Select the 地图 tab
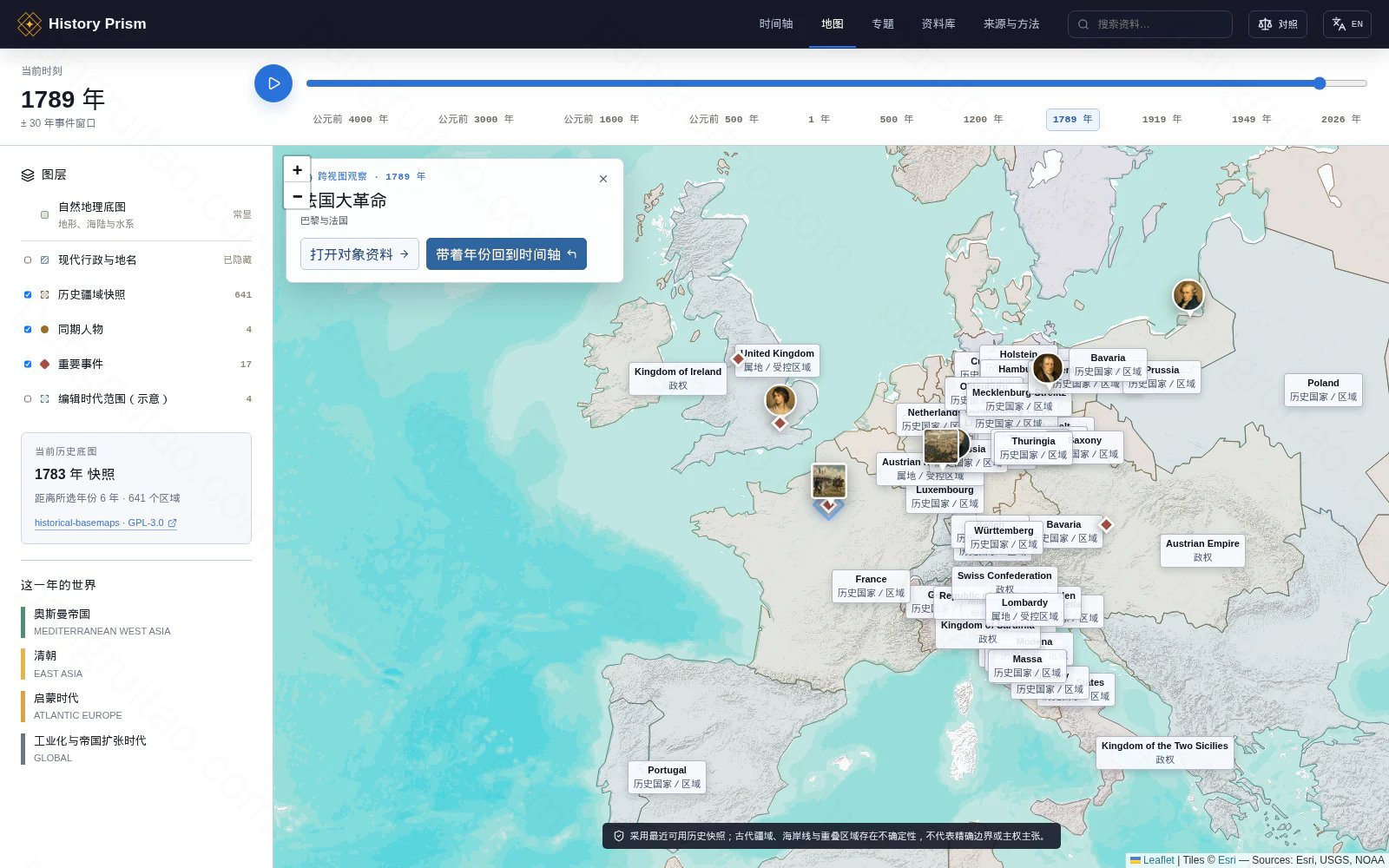 (x=833, y=24)
